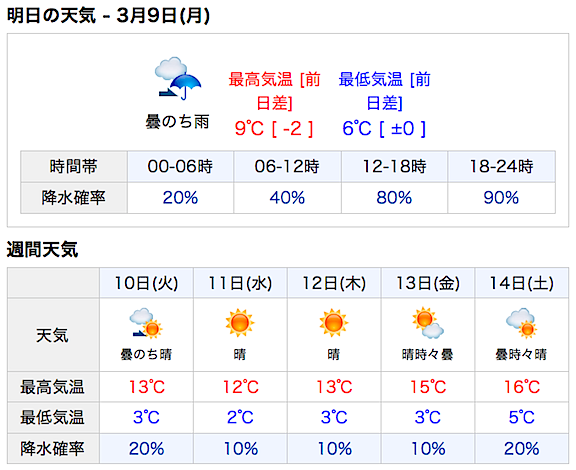The height and width of the screenshot is (470, 576).
Task: Click the cloud-with-sun icon for 14日(土)
Action: (x=521, y=323)
